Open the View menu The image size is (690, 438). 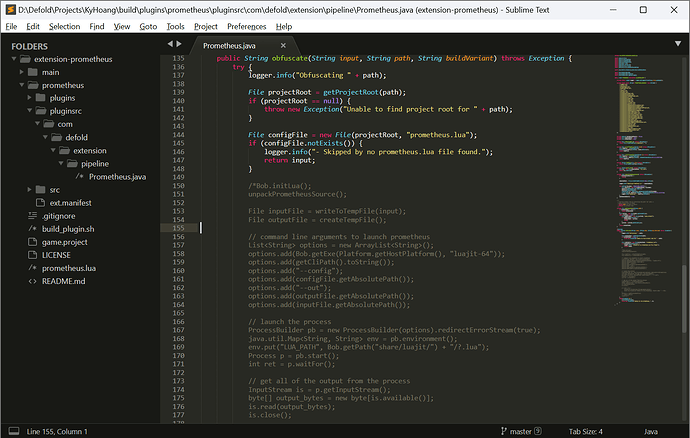pyautogui.click(x=122, y=26)
